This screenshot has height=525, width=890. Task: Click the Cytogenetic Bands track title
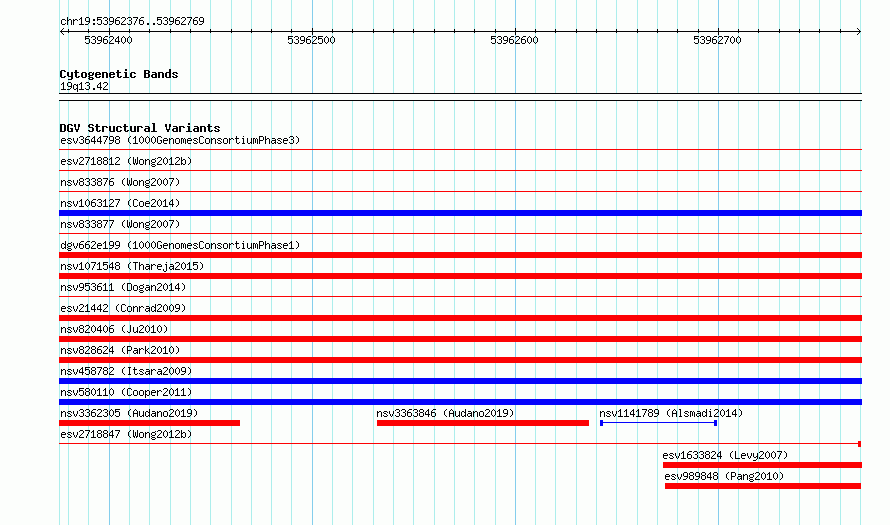point(119,74)
